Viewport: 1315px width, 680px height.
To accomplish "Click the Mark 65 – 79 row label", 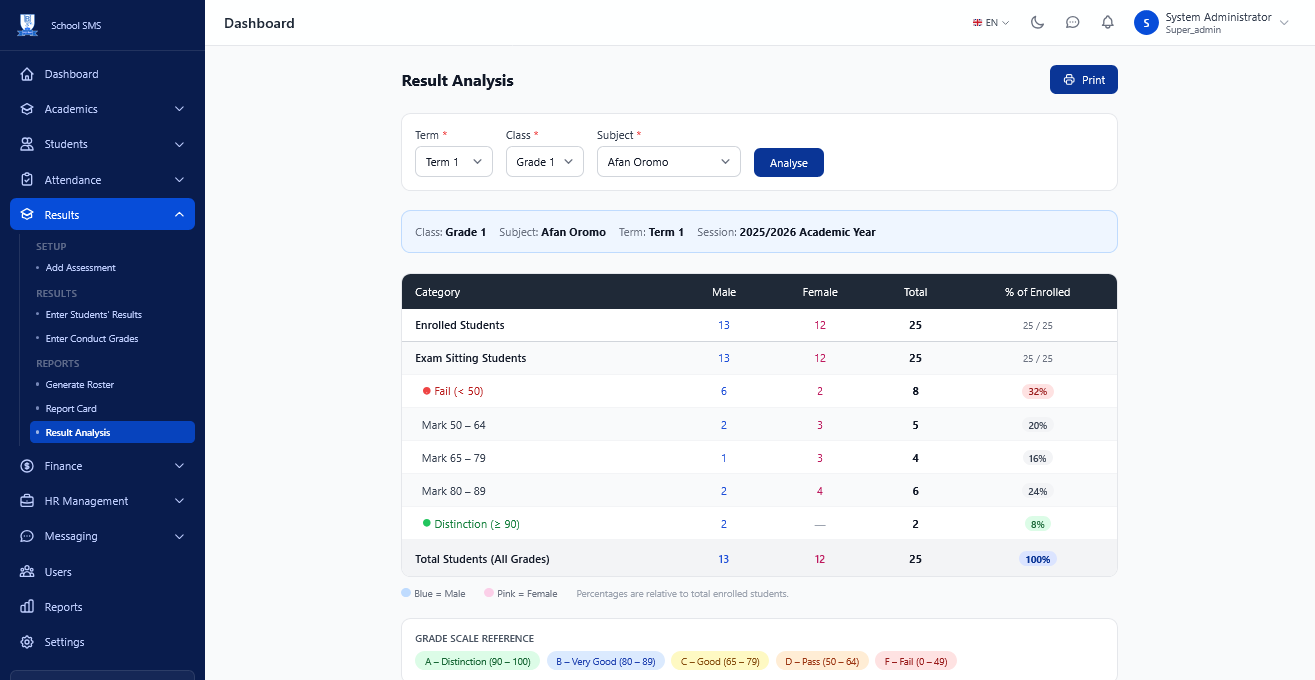I will coord(454,458).
